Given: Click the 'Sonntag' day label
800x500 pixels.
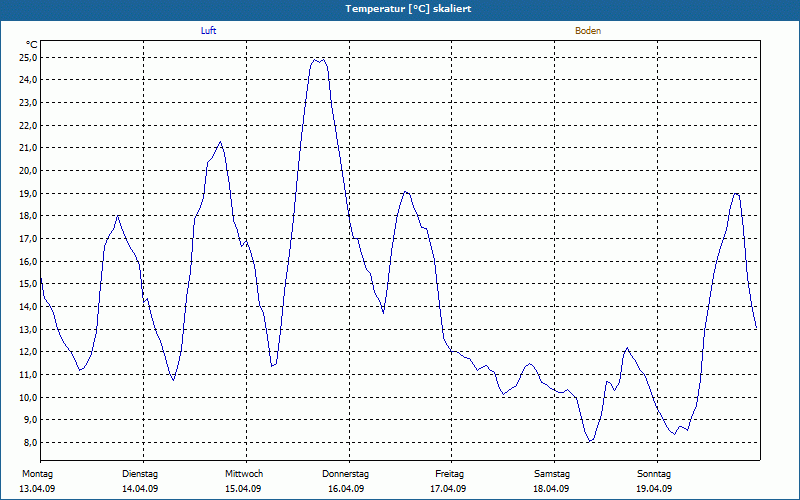Looking at the screenshot, I should [x=654, y=474].
